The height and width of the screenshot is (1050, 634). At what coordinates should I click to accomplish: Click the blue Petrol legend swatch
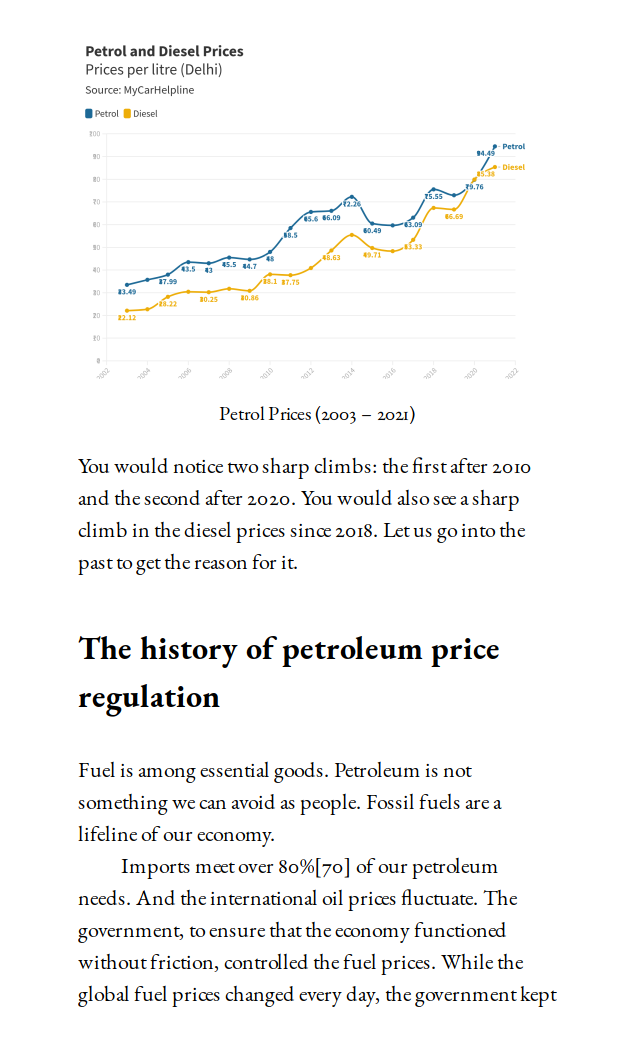[x=89, y=114]
